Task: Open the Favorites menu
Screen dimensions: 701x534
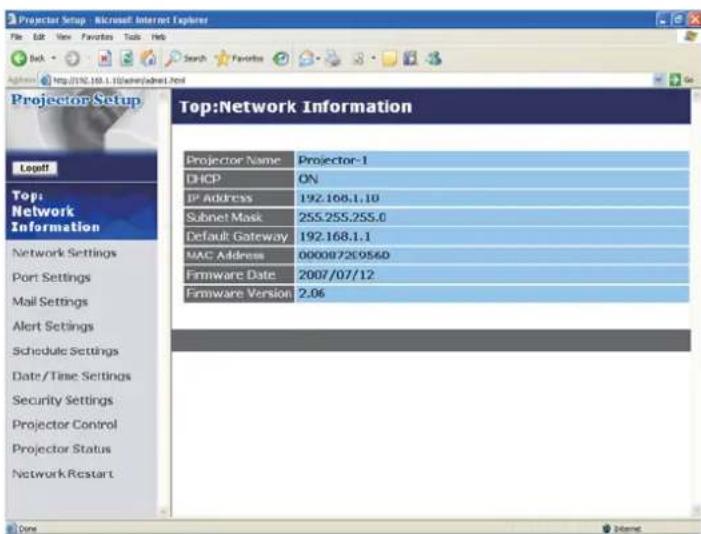Action: (97, 37)
